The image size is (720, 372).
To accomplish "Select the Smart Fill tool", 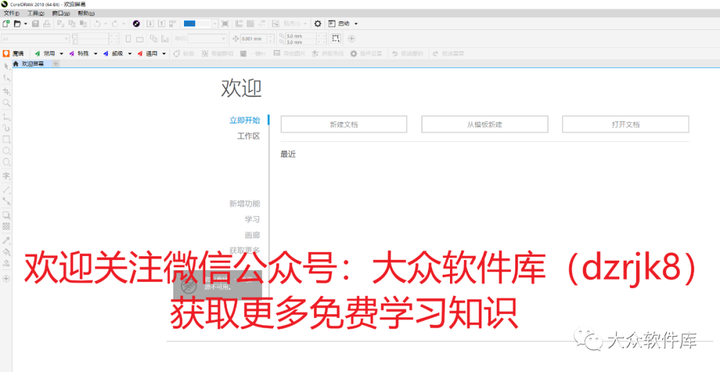I will coord(6,263).
